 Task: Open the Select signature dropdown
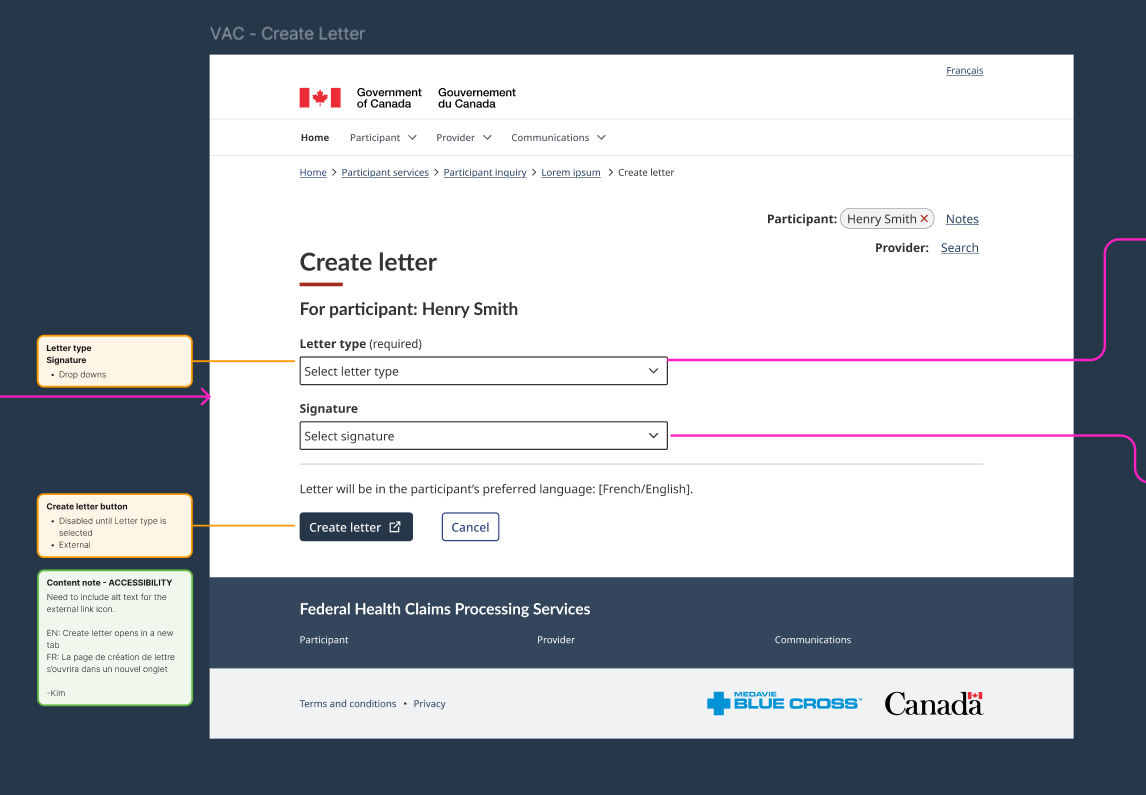click(x=483, y=435)
